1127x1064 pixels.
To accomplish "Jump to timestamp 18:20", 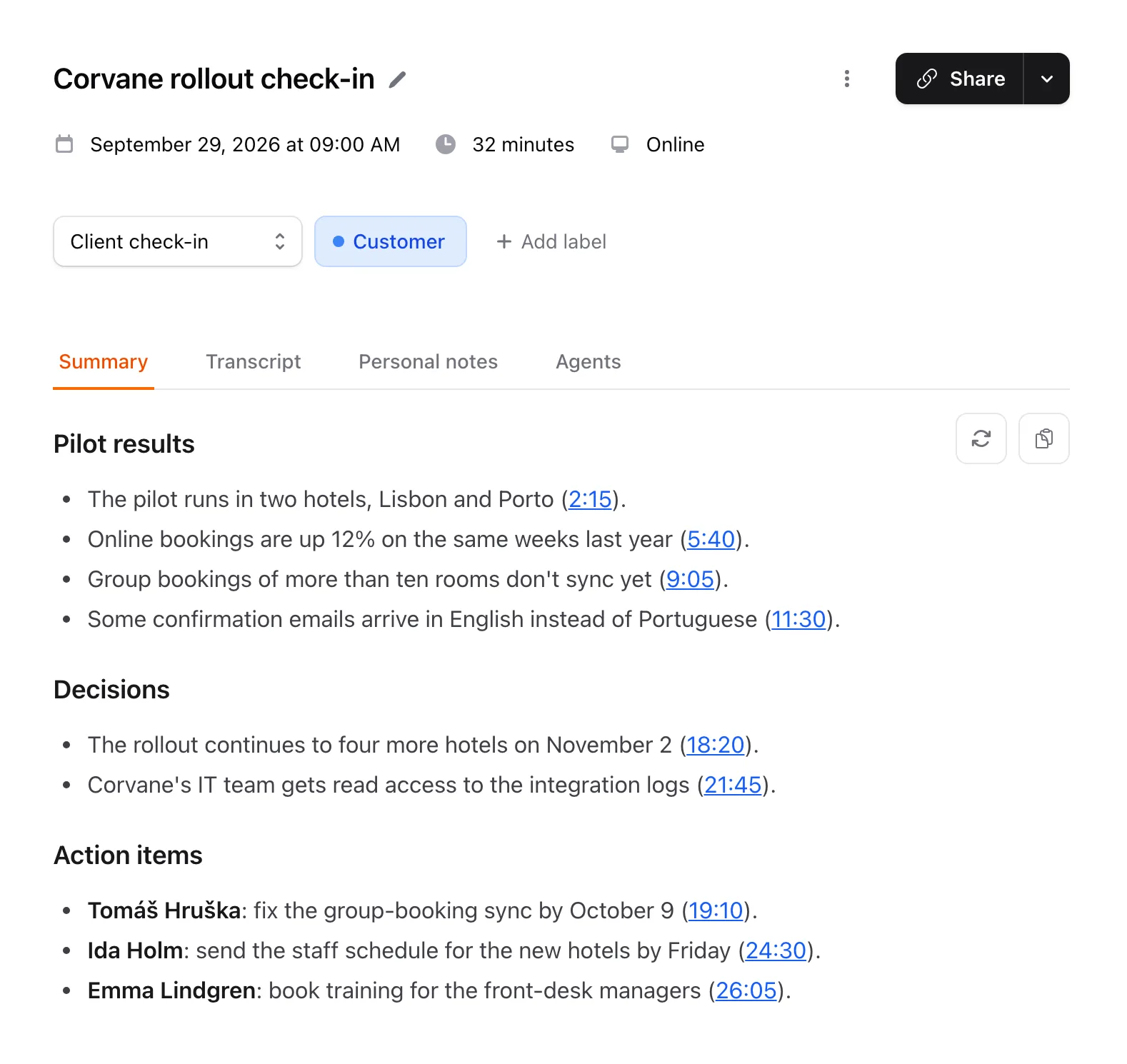I will pos(716,745).
